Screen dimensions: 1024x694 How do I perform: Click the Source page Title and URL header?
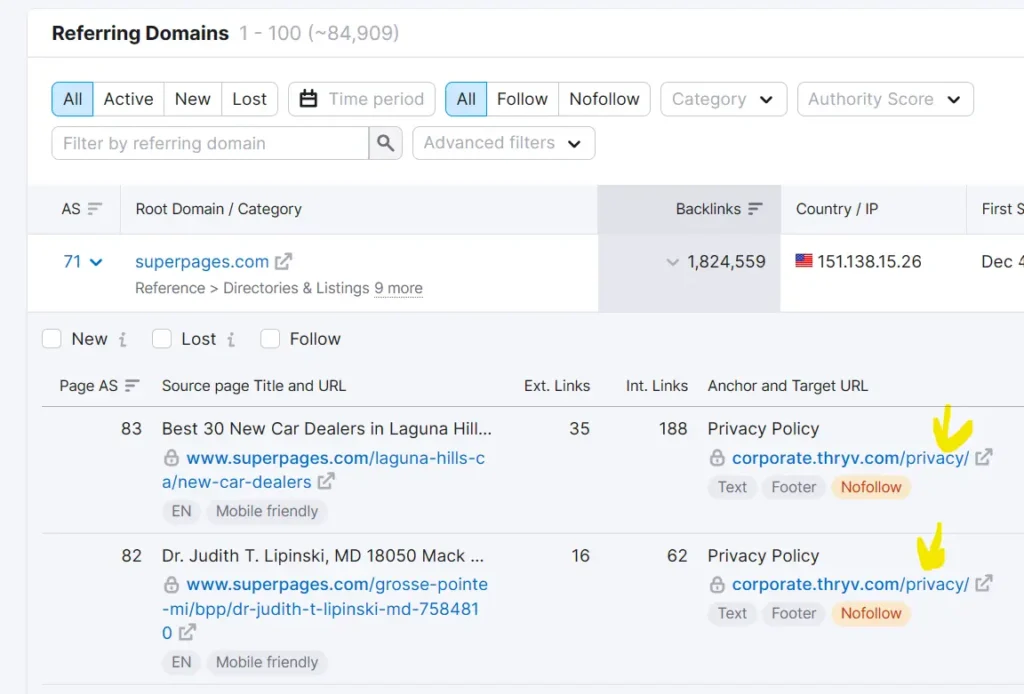(254, 386)
